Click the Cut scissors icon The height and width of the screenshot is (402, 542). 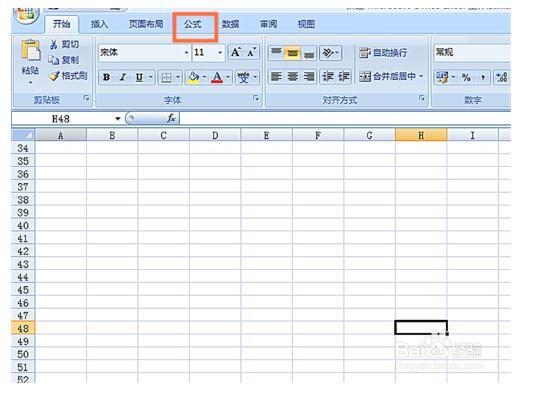coord(54,45)
